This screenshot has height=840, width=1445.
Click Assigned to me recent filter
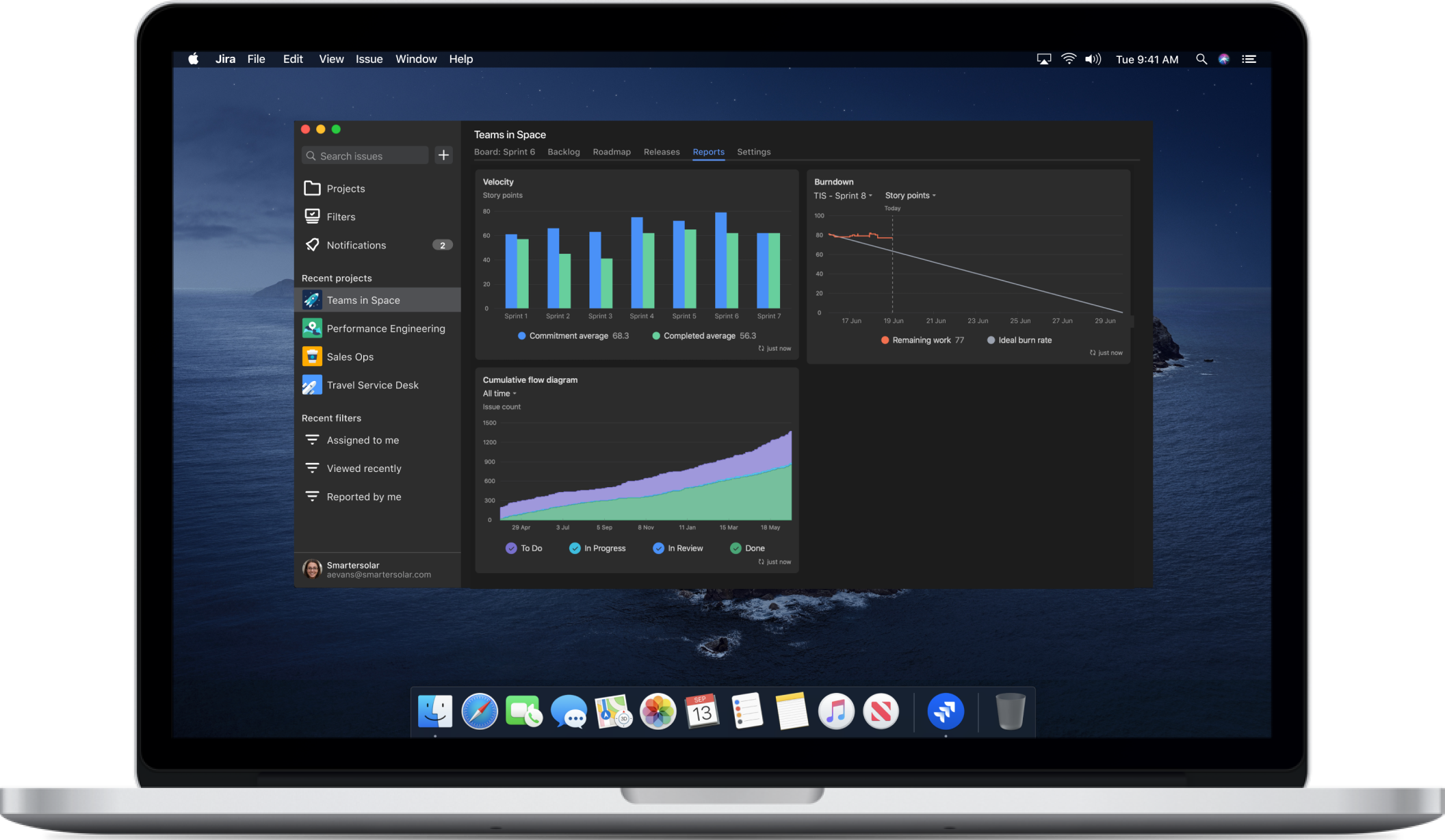pos(363,439)
